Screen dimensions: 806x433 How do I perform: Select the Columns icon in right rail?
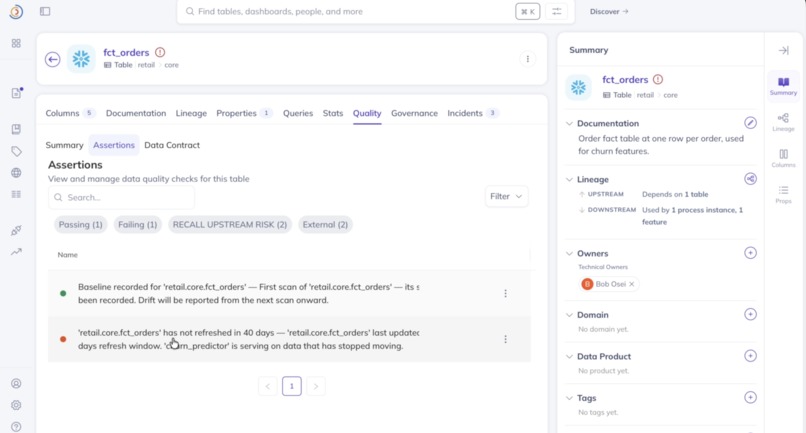tap(783, 158)
